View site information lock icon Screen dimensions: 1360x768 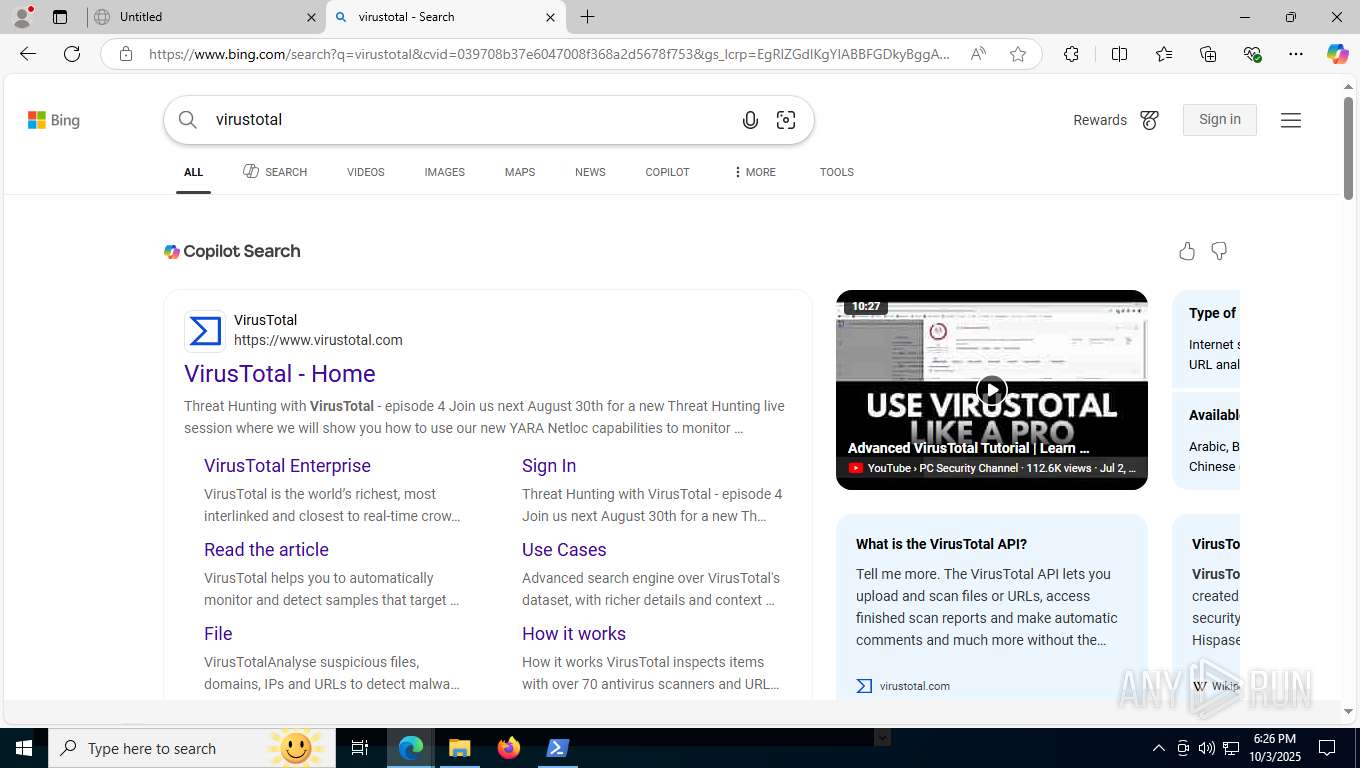126,54
